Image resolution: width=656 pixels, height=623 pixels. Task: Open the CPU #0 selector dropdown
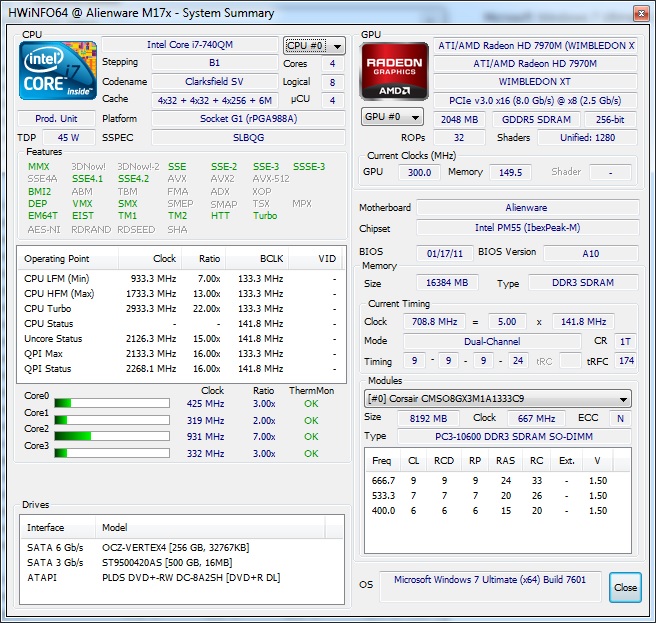315,46
